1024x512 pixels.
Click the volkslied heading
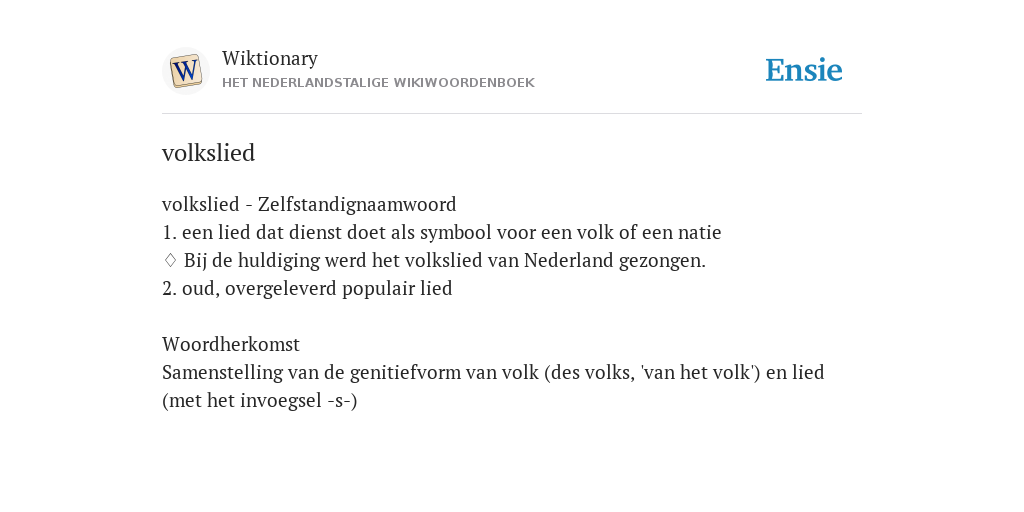(208, 153)
